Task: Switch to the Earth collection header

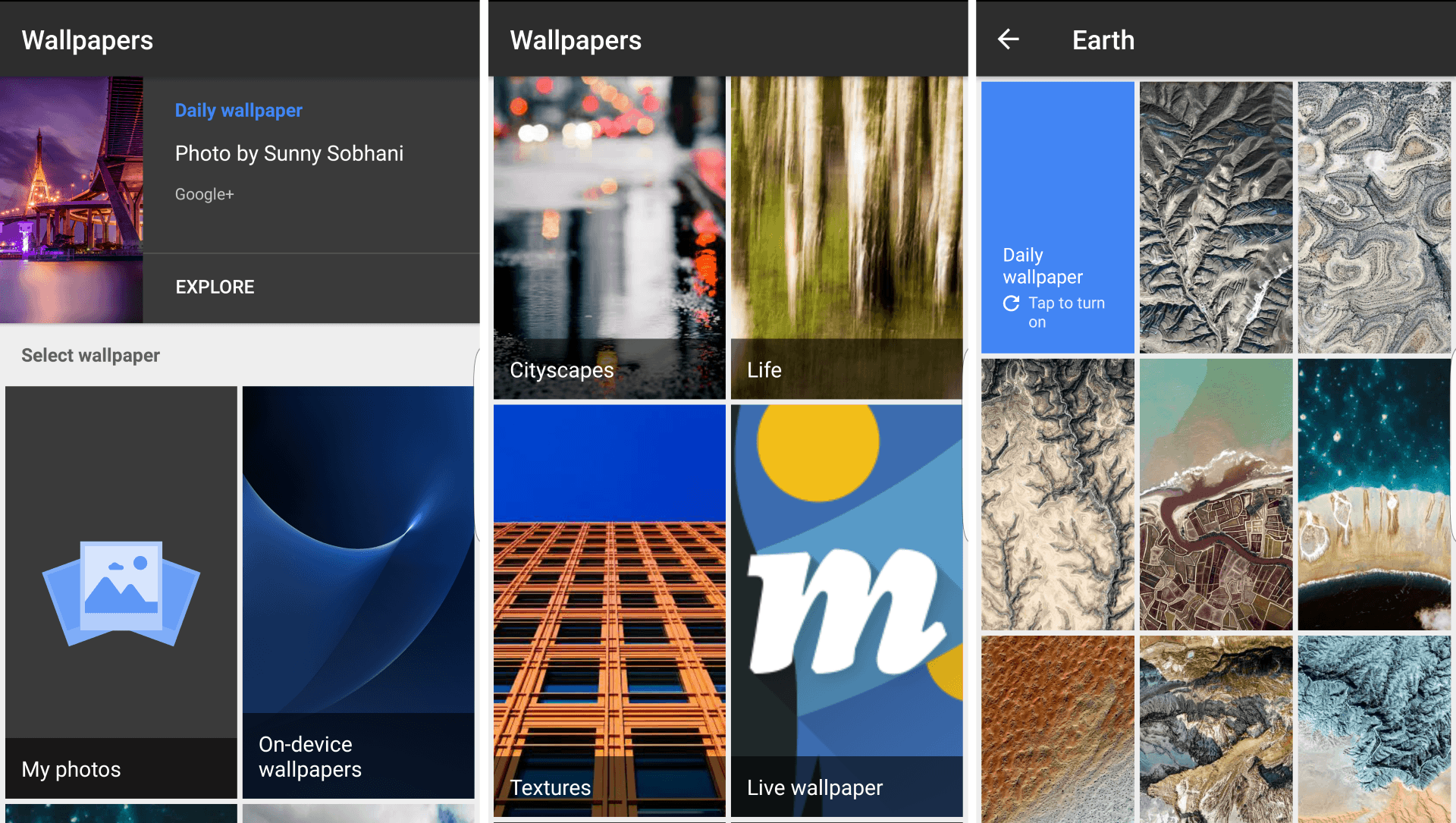Action: [1103, 39]
